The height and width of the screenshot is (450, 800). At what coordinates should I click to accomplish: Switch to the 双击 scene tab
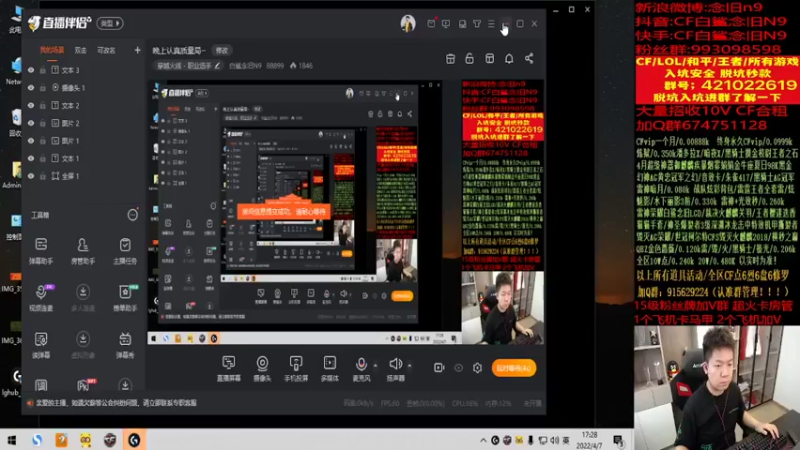[x=81, y=50]
